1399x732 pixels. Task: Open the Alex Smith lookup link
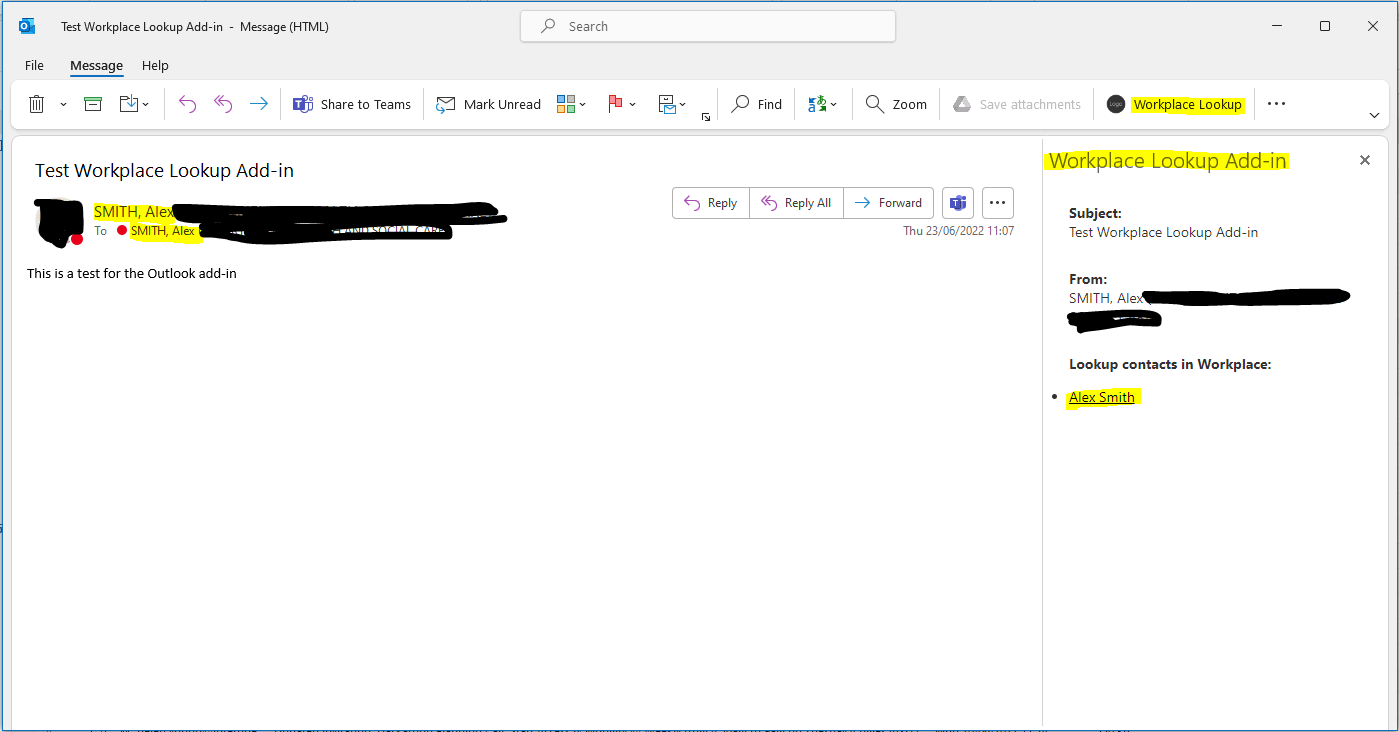tap(1101, 397)
